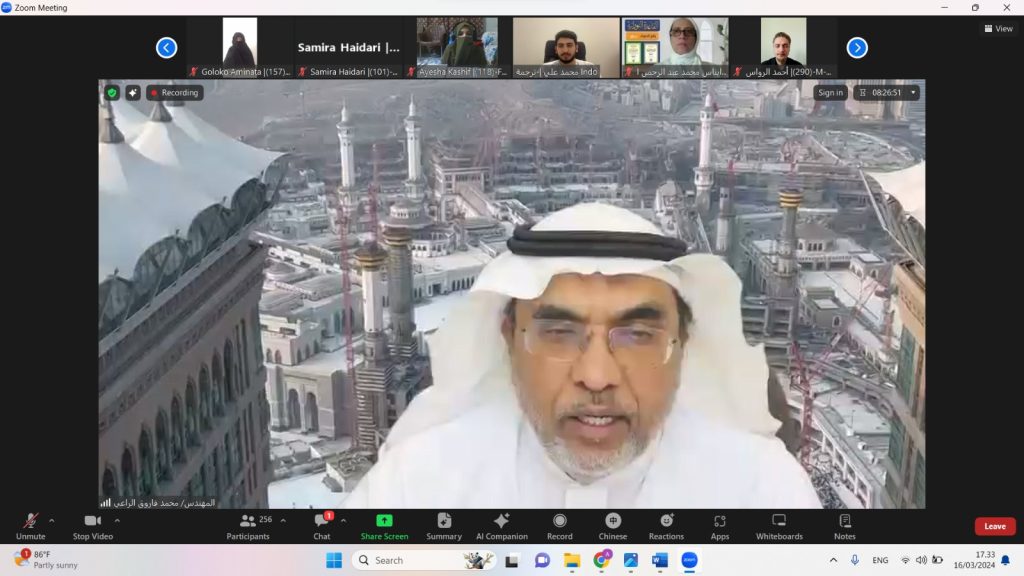The height and width of the screenshot is (576, 1024).
Task: Open Whiteboards
Action: (779, 526)
